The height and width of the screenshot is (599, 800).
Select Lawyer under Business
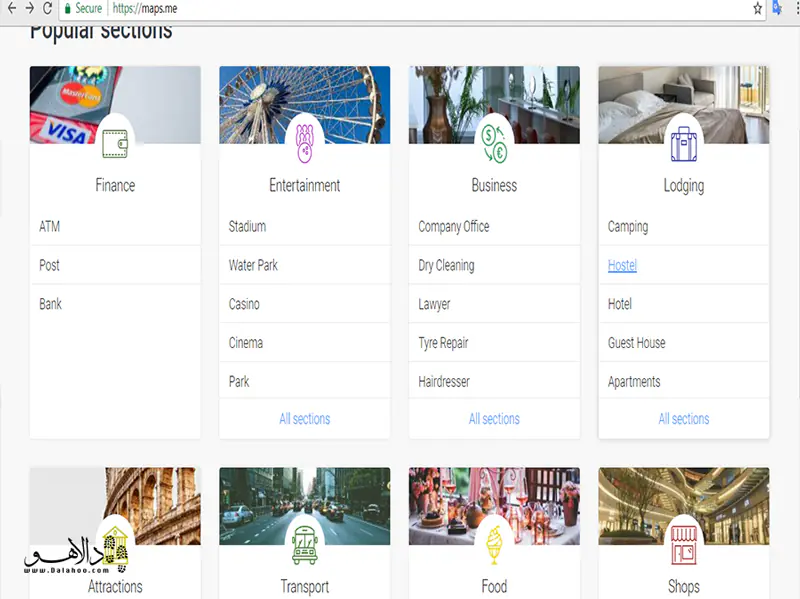tap(434, 305)
